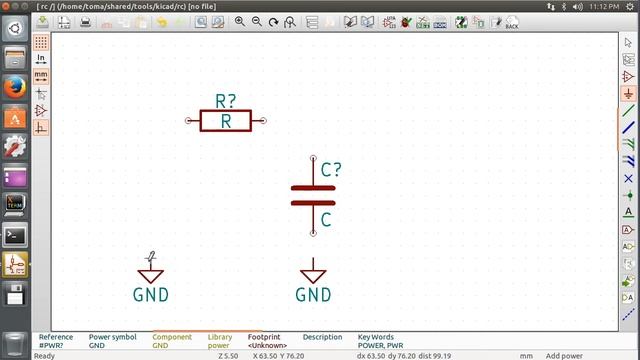Toggle orthogonal wire orientation

point(41,128)
